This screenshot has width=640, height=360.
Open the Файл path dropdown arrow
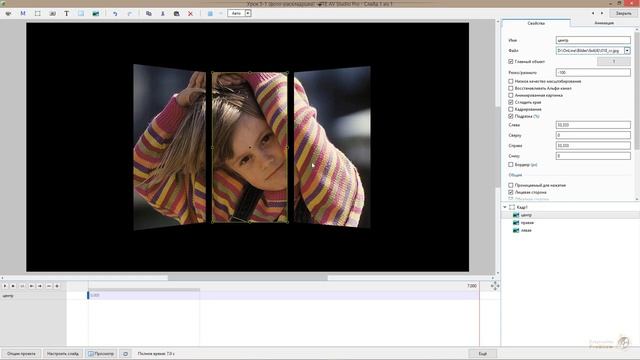pyautogui.click(x=627, y=51)
